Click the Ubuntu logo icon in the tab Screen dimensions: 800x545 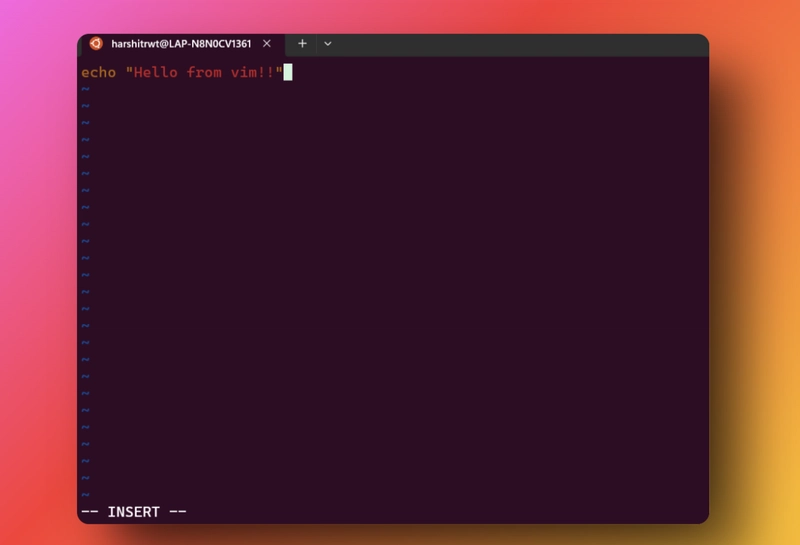click(96, 44)
